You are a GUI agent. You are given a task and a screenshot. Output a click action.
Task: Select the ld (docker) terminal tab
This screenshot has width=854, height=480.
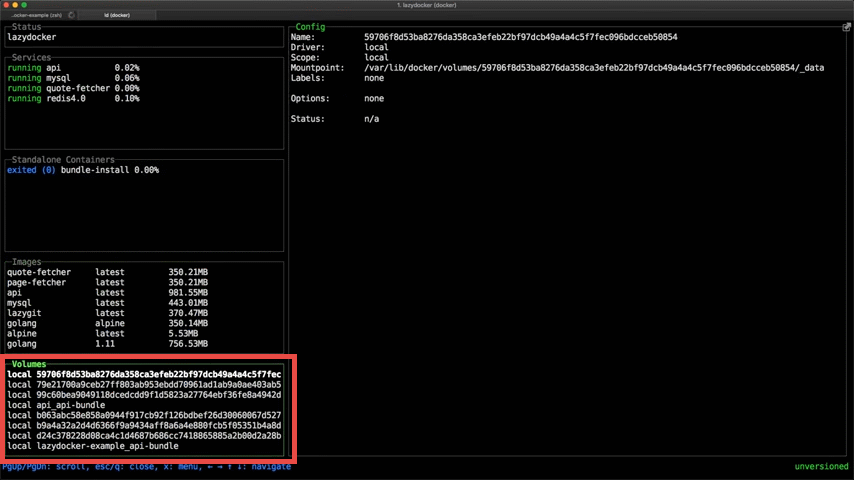pyautogui.click(x=118, y=16)
